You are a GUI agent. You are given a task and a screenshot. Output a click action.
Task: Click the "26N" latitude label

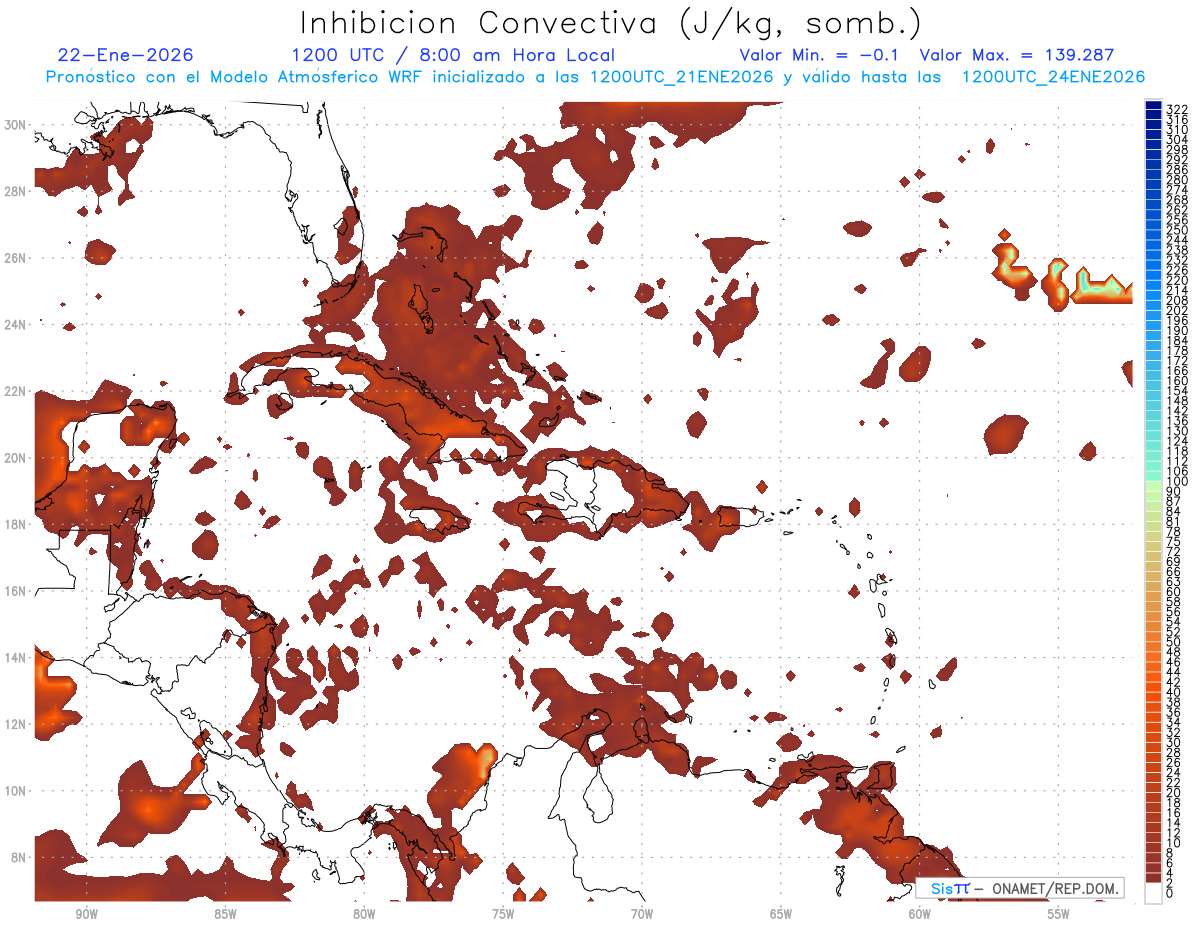click(x=15, y=257)
